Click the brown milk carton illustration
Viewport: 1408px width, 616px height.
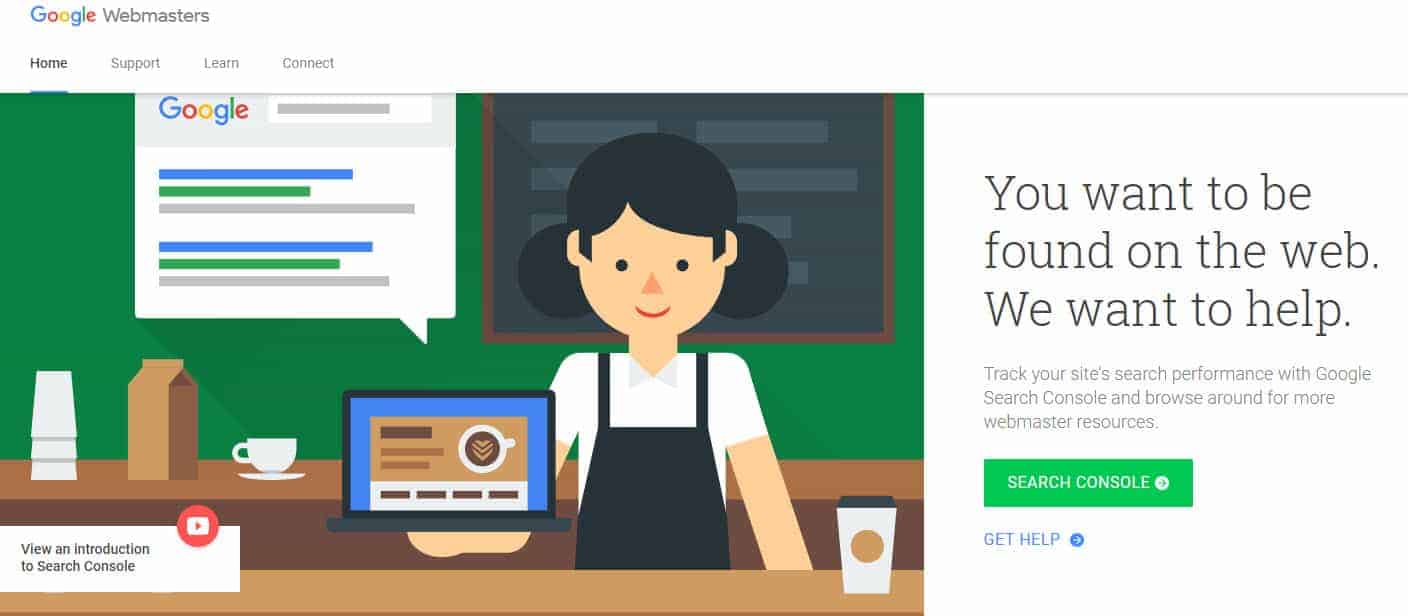pyautogui.click(x=163, y=420)
